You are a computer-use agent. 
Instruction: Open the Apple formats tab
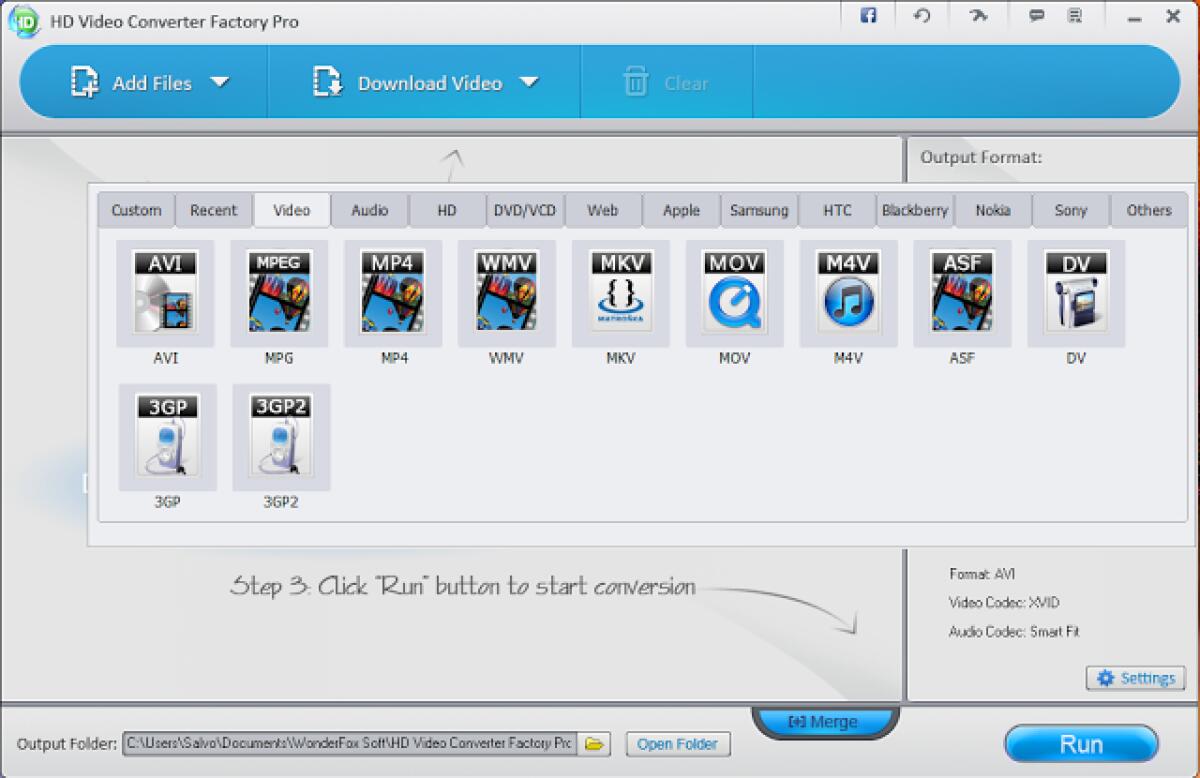[681, 210]
